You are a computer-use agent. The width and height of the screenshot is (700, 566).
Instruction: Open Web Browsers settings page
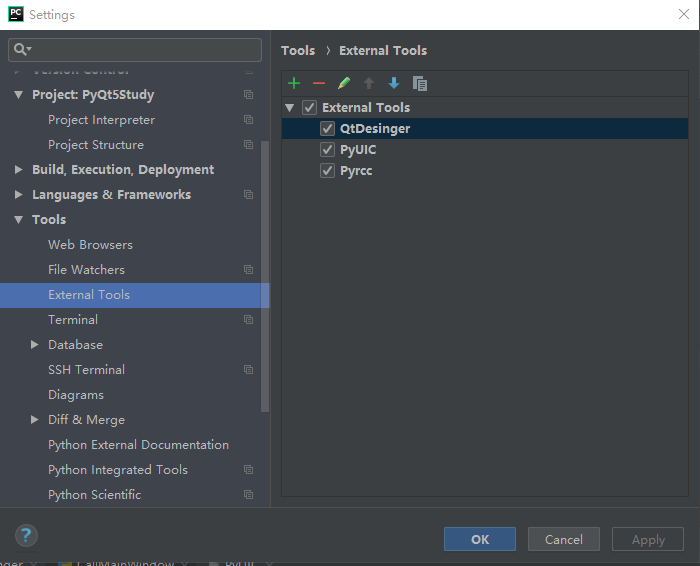(90, 245)
